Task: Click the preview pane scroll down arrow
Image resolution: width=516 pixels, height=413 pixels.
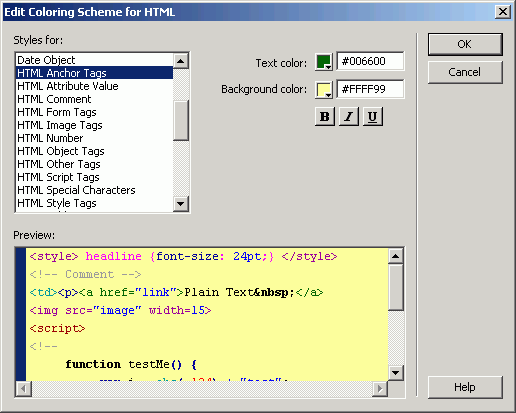Action: (396, 373)
